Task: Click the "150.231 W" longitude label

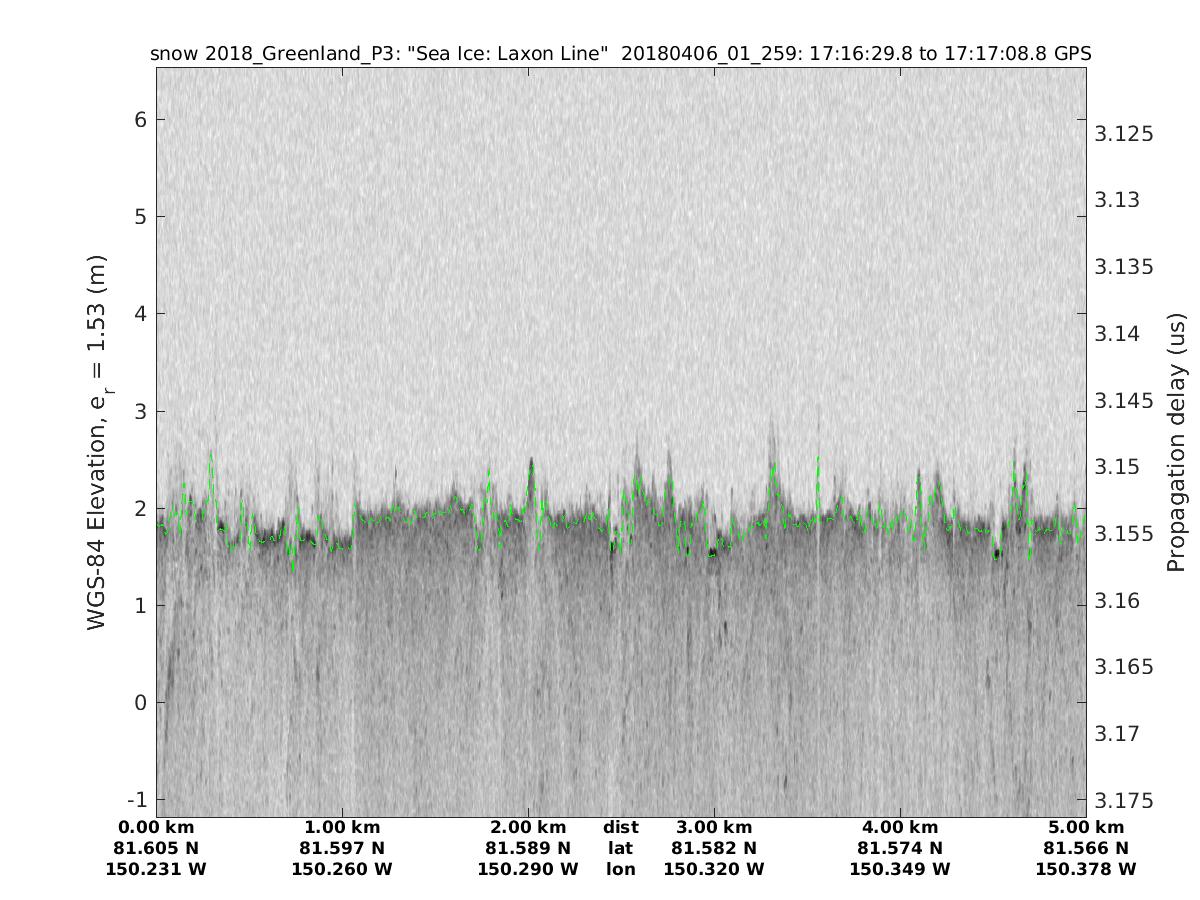Action: [x=156, y=869]
